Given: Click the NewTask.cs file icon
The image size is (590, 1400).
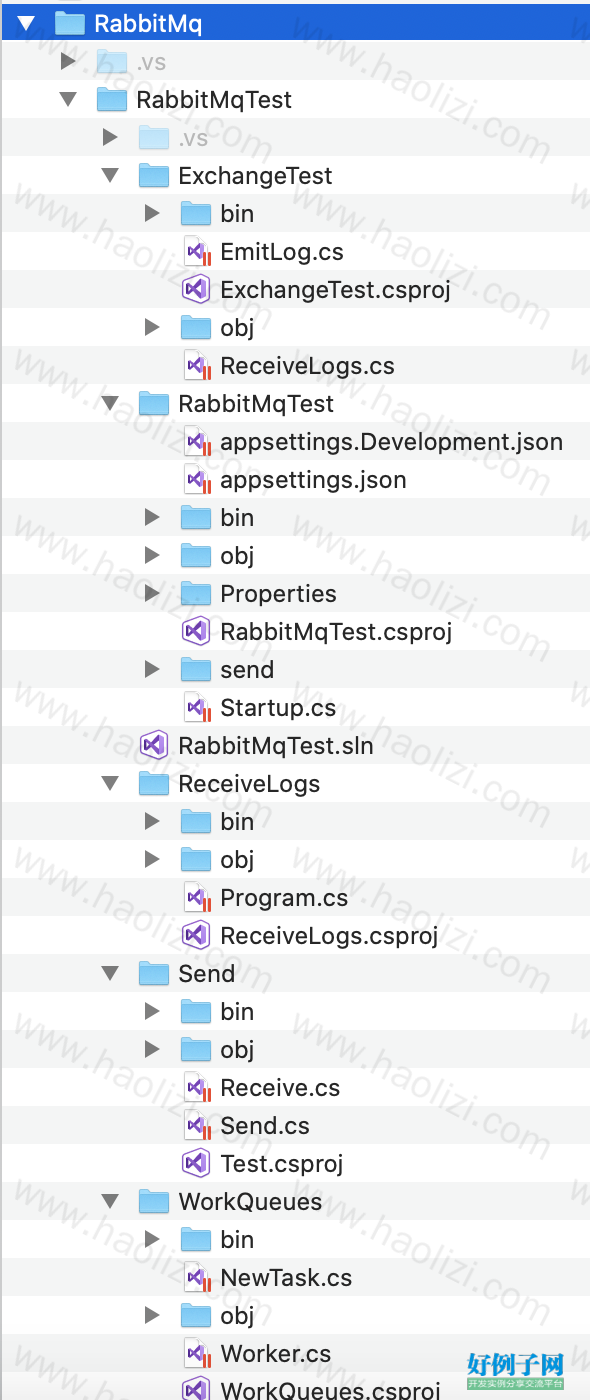Looking at the screenshot, I should (196, 1278).
